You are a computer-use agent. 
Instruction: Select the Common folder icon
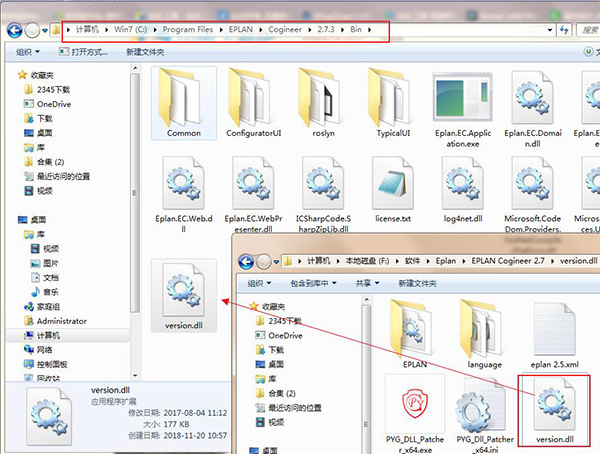pos(184,102)
